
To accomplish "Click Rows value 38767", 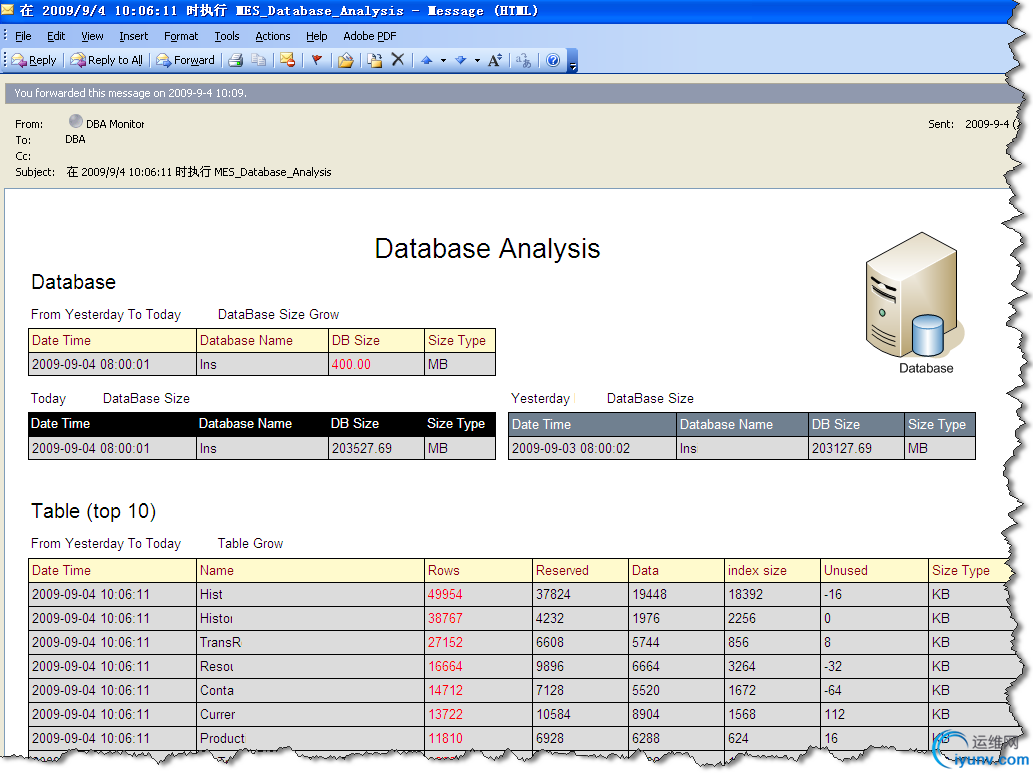I will (x=445, y=618).
